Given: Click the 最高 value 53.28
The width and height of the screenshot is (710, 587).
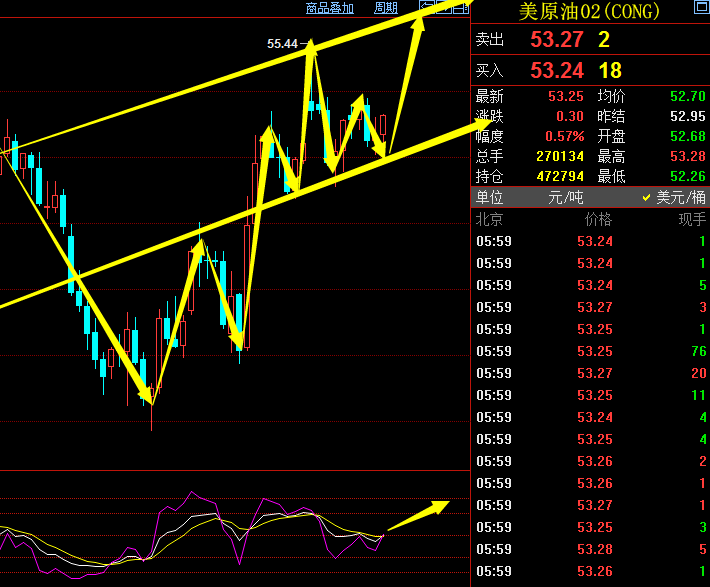Looking at the screenshot, I should pos(662,156).
